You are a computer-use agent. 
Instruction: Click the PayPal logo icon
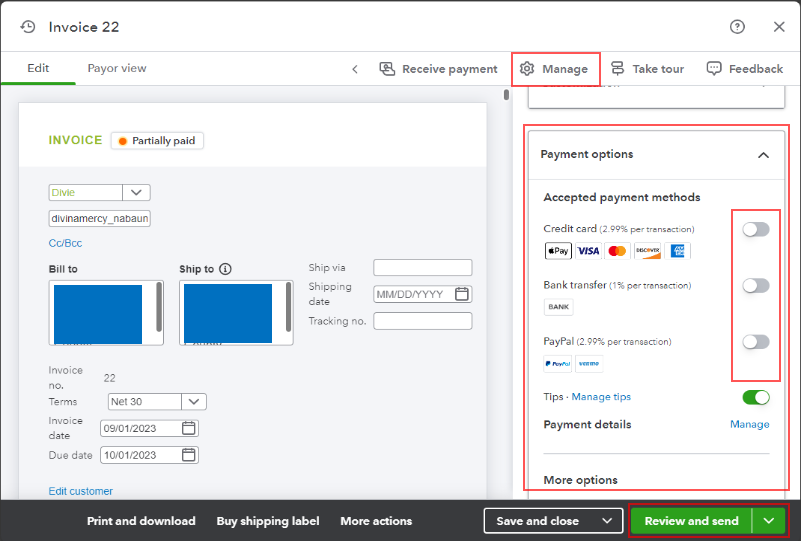(x=557, y=364)
